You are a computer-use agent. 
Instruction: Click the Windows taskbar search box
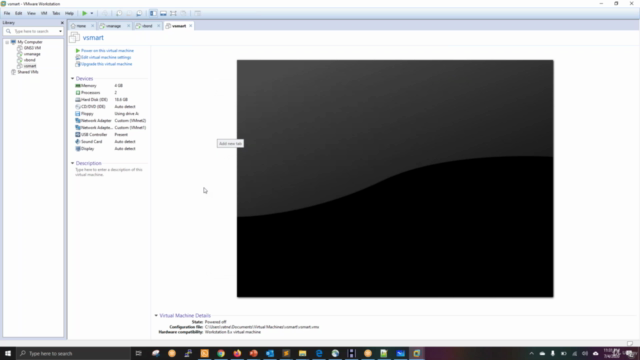pos(73,353)
